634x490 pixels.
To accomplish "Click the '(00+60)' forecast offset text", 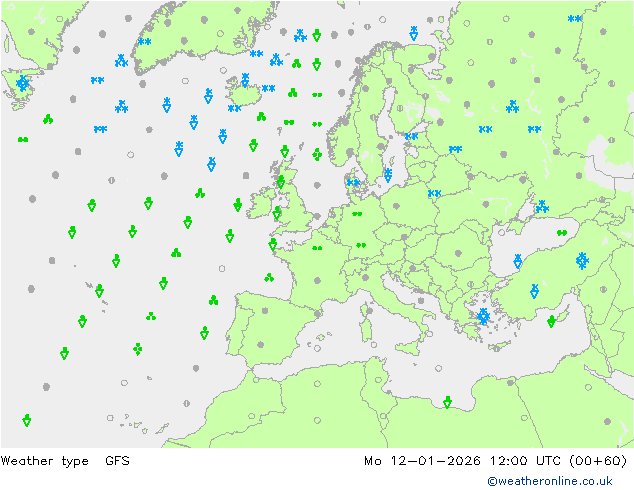I will [598, 460].
